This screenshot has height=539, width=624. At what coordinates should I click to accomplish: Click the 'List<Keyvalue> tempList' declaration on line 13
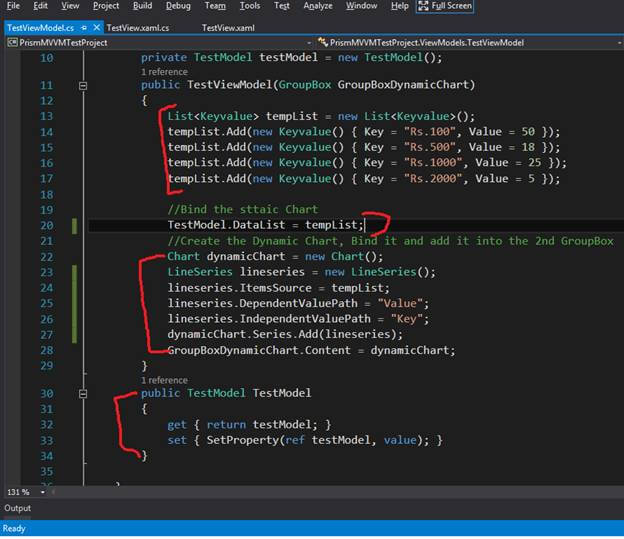tap(243, 116)
